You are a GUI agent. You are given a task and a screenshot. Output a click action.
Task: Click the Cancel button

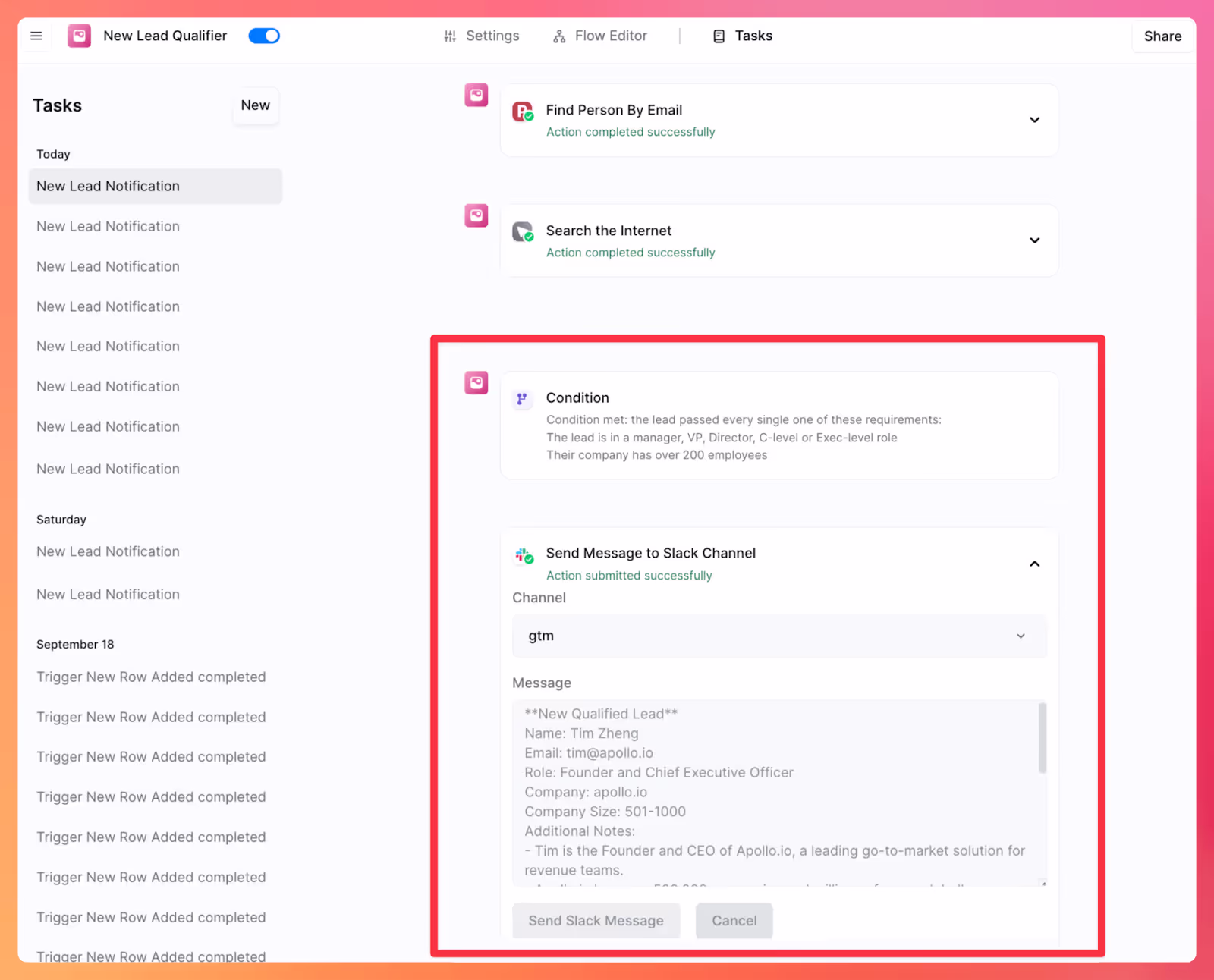tap(734, 920)
